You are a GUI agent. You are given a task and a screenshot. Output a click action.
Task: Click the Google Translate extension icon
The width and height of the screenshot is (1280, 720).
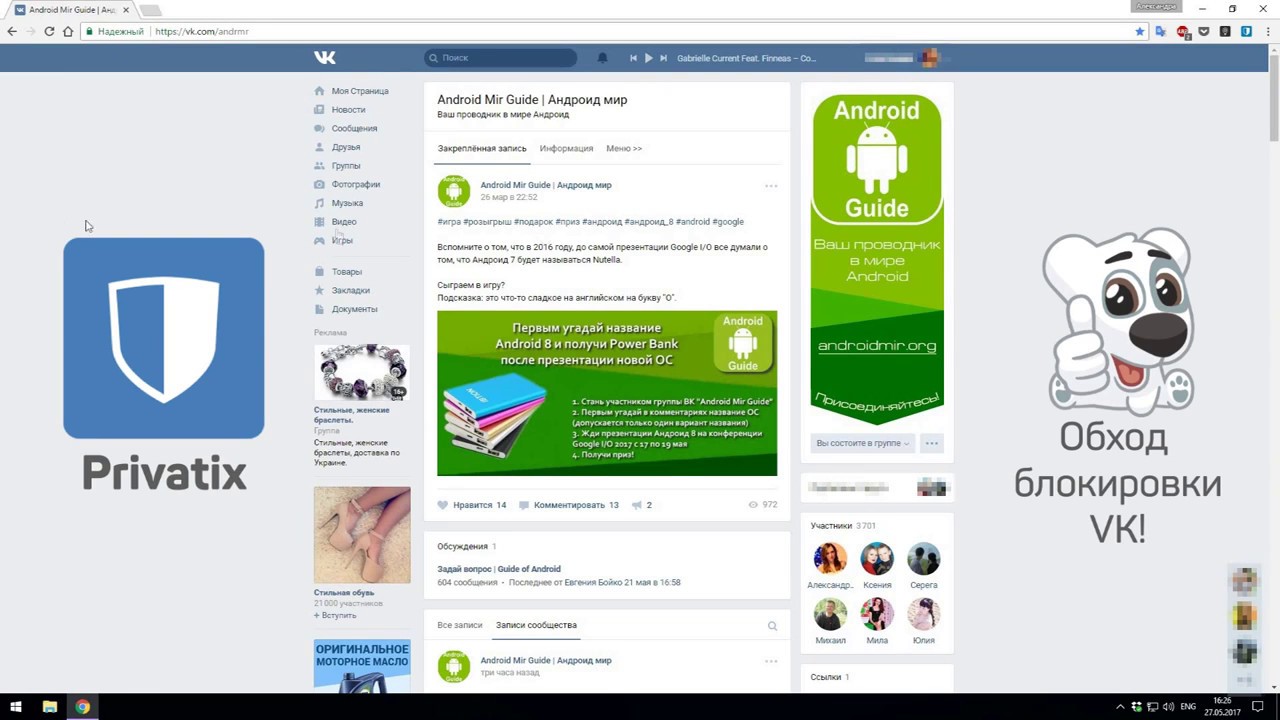[1160, 32]
